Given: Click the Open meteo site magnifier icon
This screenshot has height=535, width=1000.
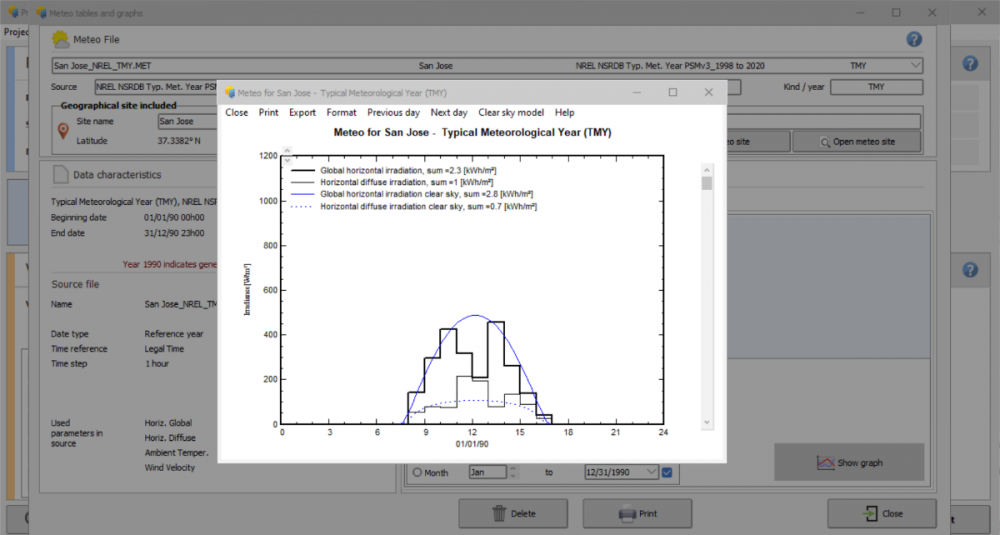Looking at the screenshot, I should (x=825, y=142).
